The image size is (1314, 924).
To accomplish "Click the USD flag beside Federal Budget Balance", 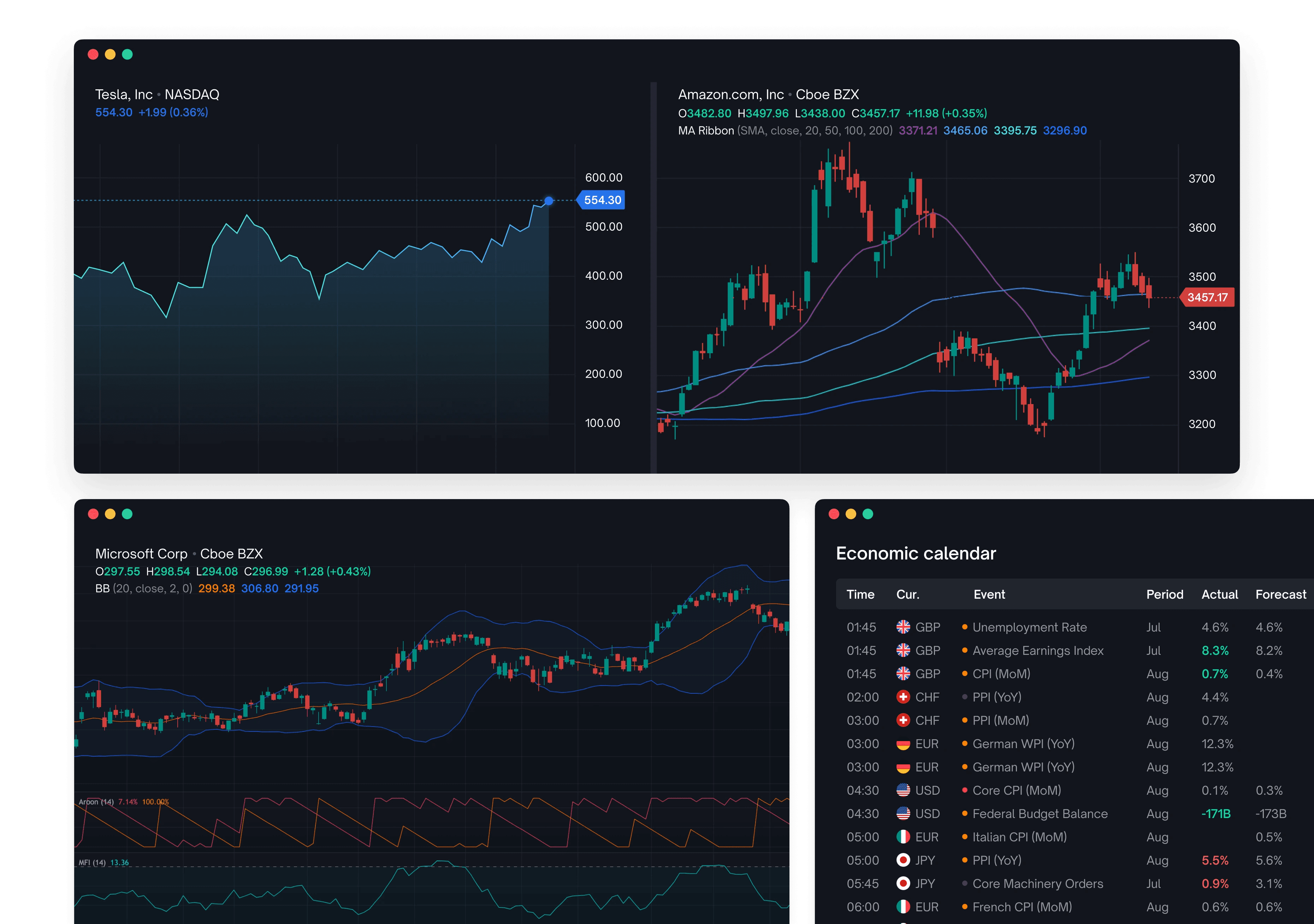I will 903,813.
